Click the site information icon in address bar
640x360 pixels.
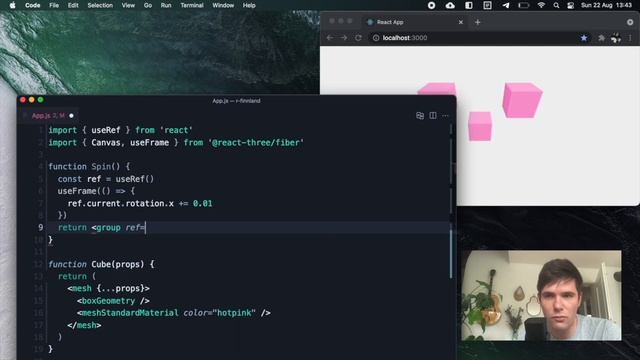[376, 38]
